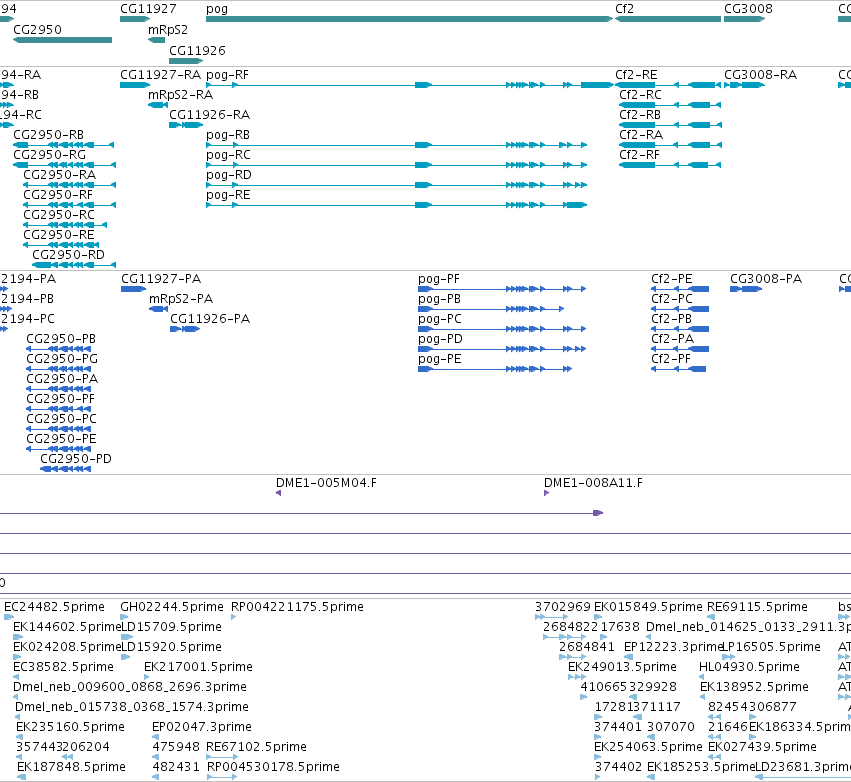Click the pog-RC transcript label
The width and height of the screenshot is (851, 782).
coord(228,155)
